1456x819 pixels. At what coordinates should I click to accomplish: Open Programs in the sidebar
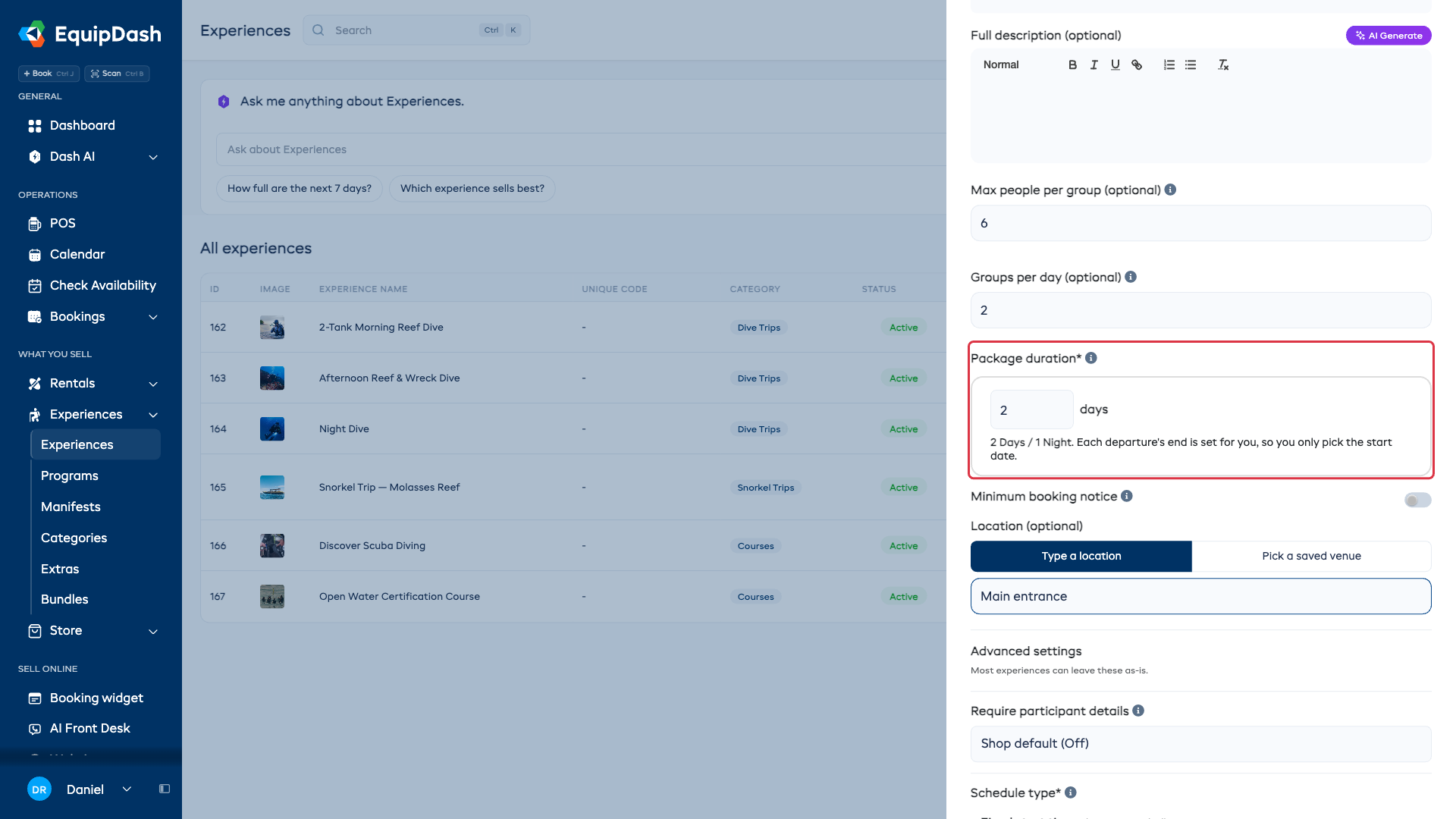pyautogui.click(x=70, y=476)
